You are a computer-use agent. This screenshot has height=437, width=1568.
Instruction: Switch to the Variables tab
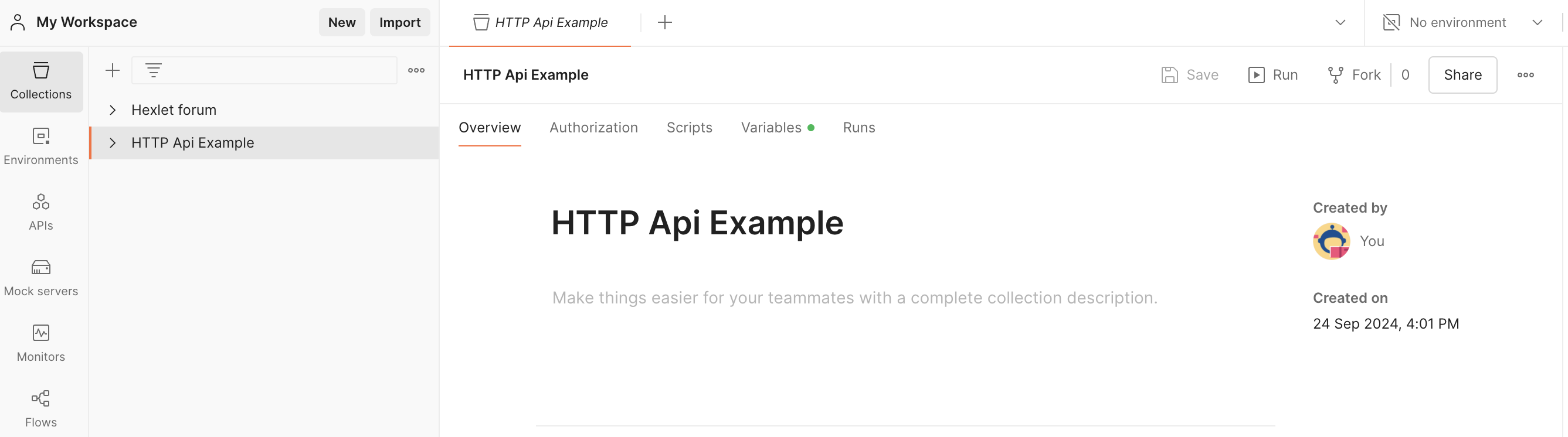pos(771,128)
